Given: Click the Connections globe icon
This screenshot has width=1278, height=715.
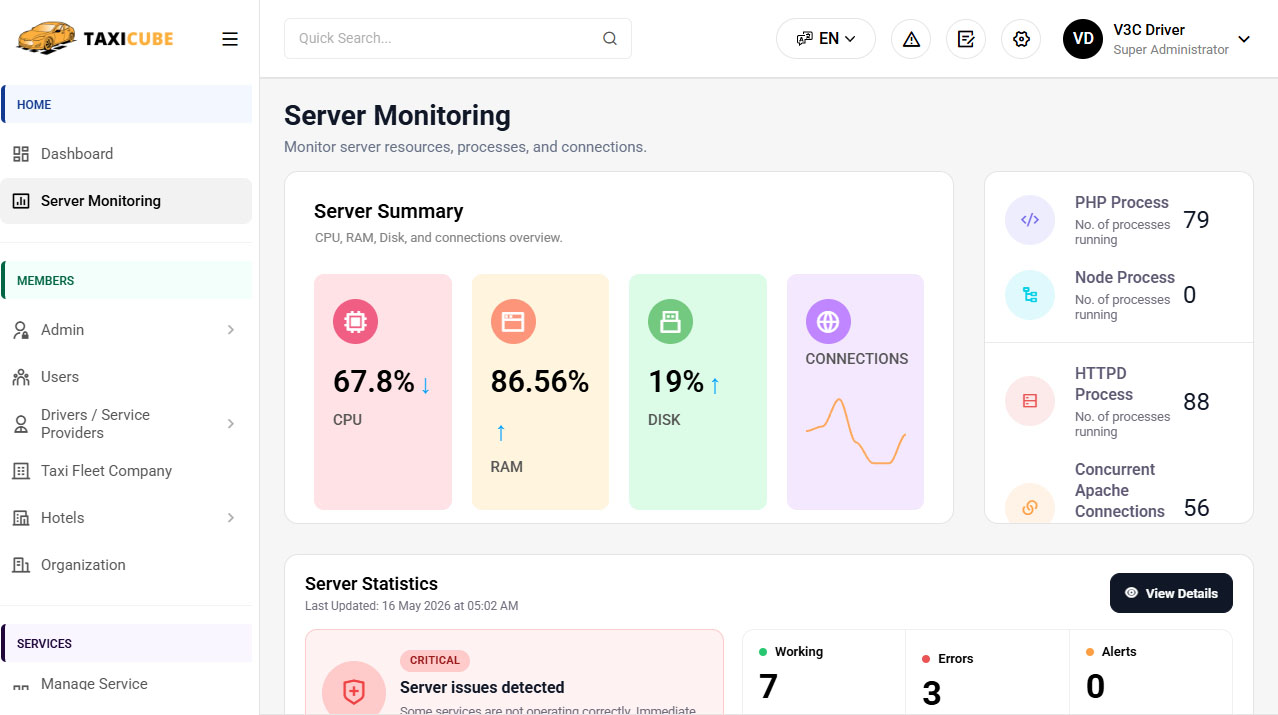Looking at the screenshot, I should tap(828, 322).
